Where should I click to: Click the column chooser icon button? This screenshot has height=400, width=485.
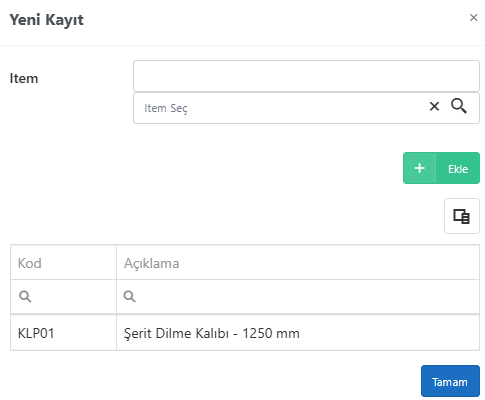(x=462, y=216)
